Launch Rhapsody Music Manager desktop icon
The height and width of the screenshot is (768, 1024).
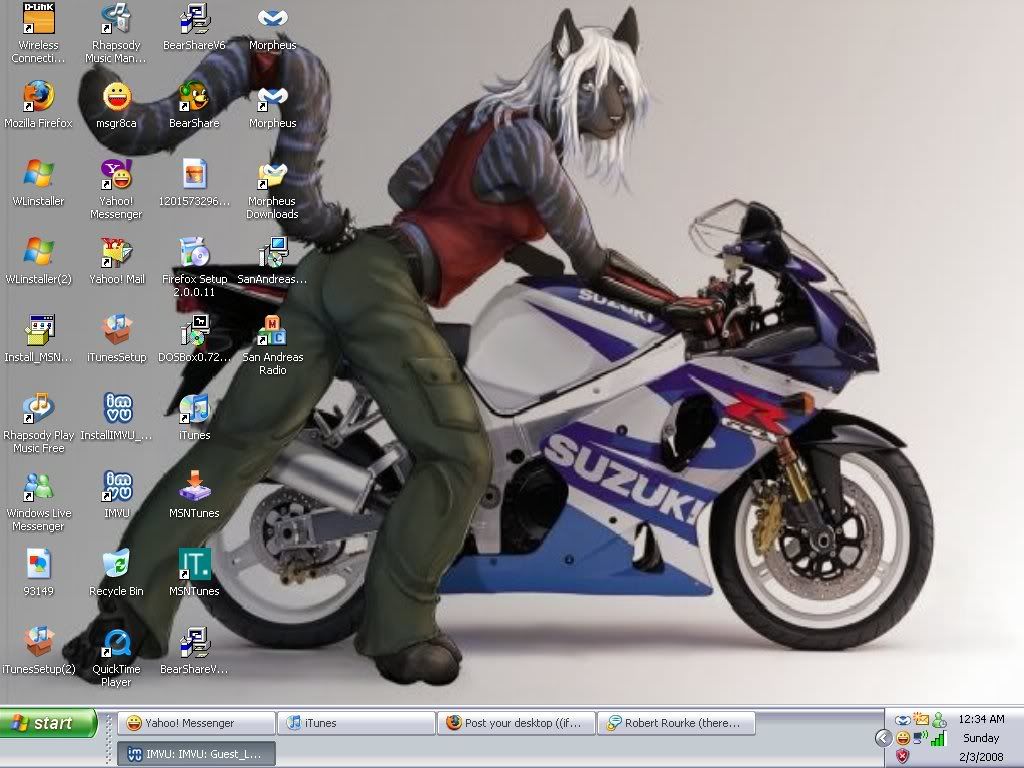point(116,33)
